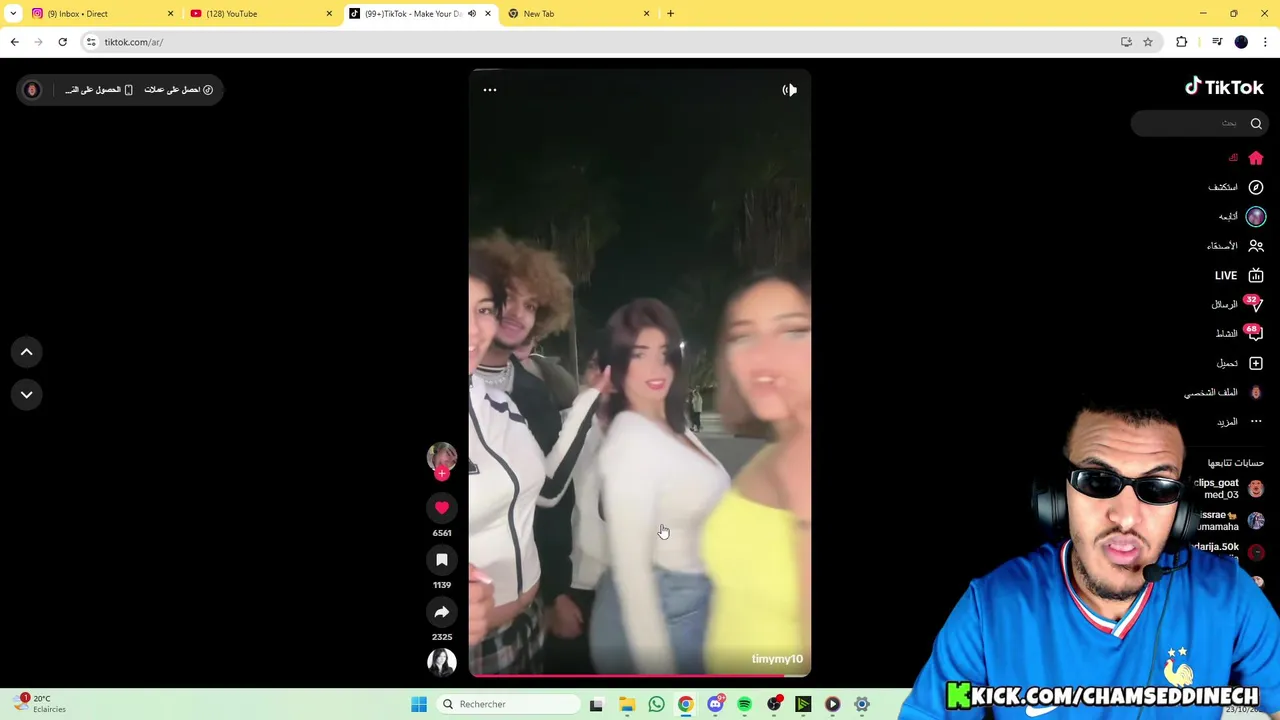Open the TikTok Home (For You) icon
Image resolution: width=1280 pixels, height=720 pixels.
click(x=1256, y=158)
